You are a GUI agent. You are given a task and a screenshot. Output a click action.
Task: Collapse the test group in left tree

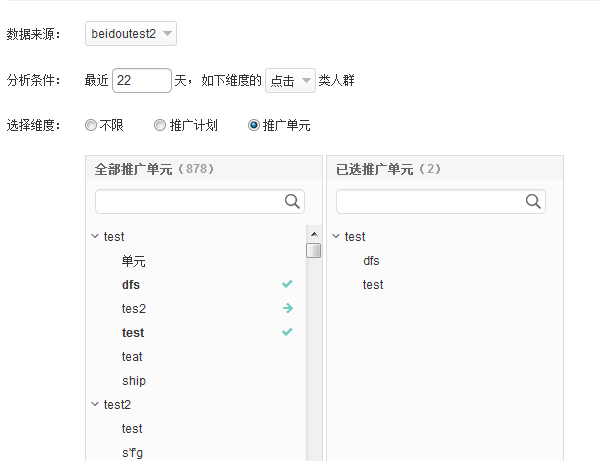click(x=95, y=237)
